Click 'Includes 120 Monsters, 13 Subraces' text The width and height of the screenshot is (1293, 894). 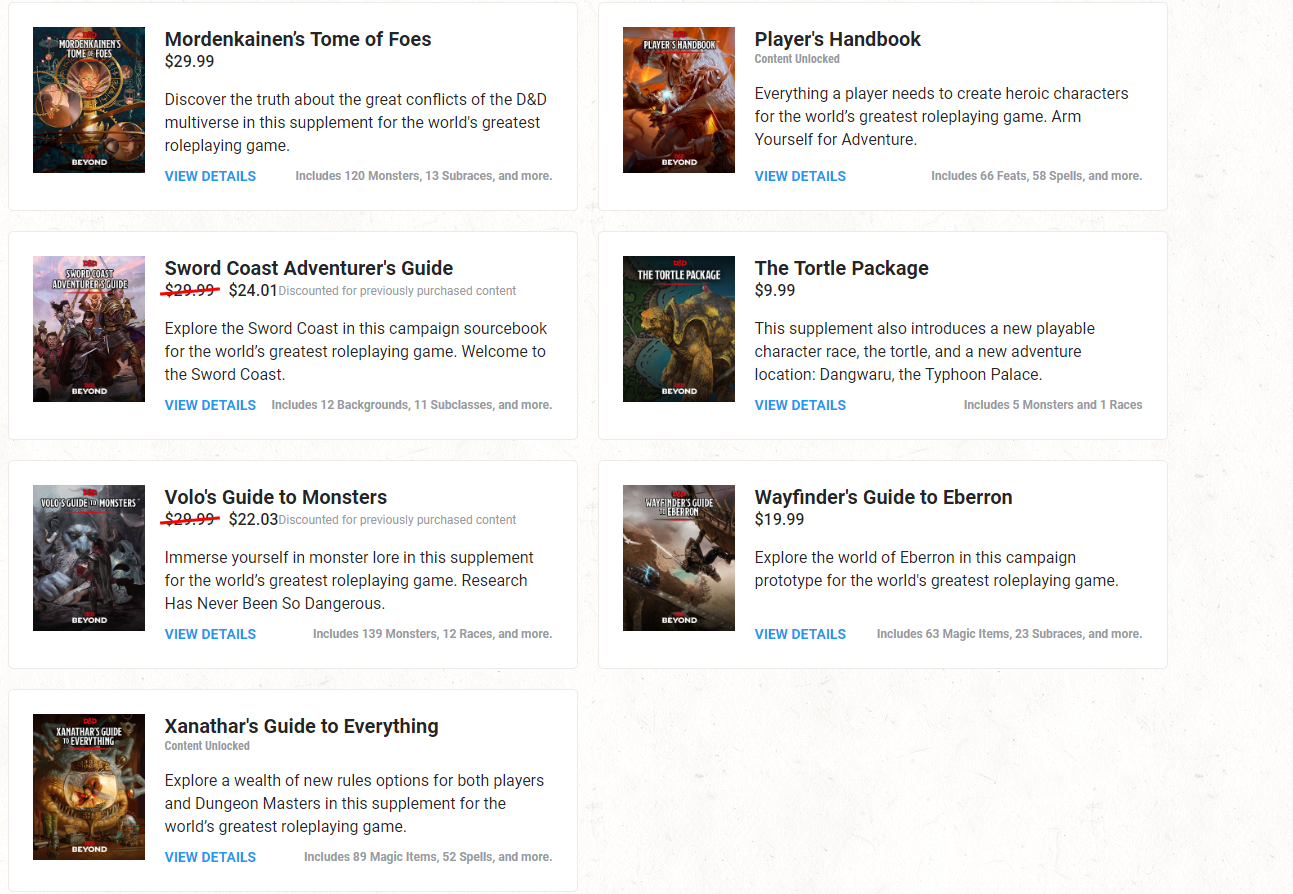click(424, 176)
